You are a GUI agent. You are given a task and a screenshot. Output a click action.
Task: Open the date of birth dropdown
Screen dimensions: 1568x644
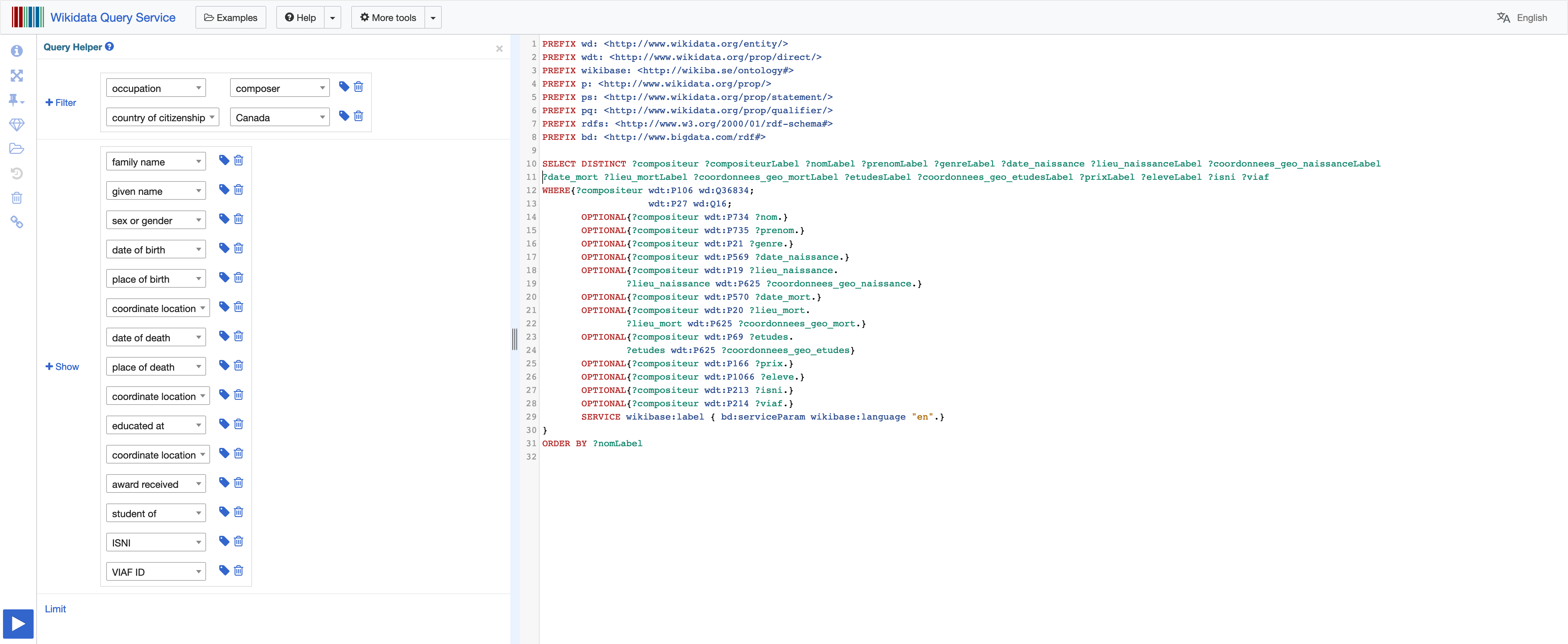coord(156,249)
